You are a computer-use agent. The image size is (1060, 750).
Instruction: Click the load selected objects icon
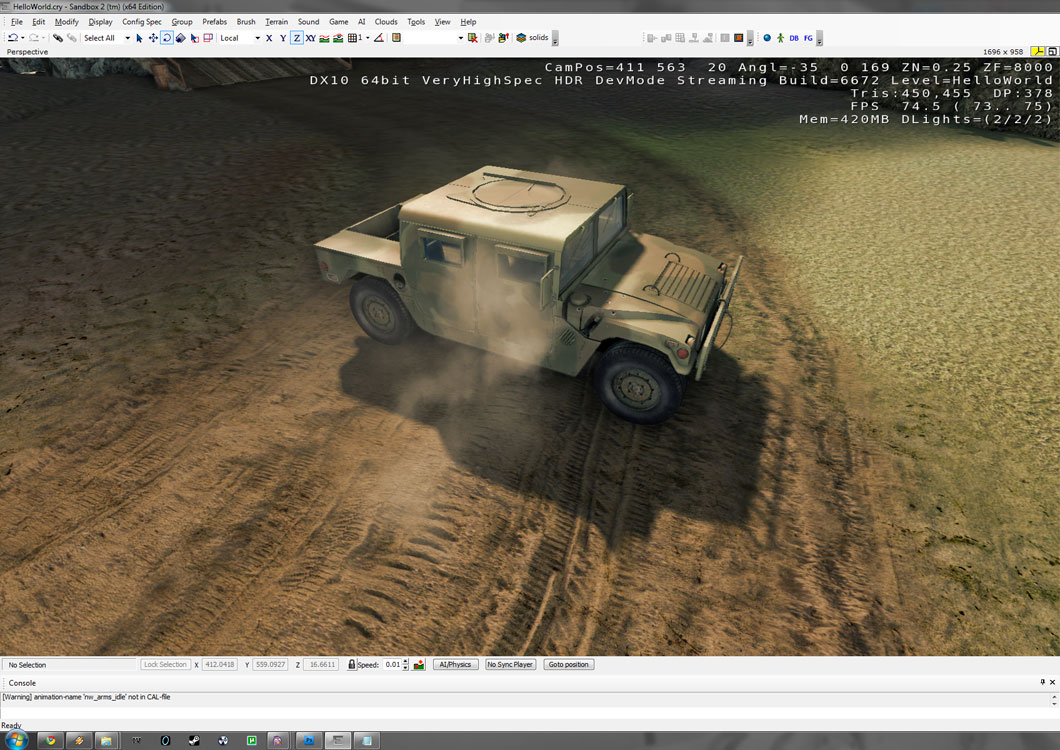[x=504, y=38]
